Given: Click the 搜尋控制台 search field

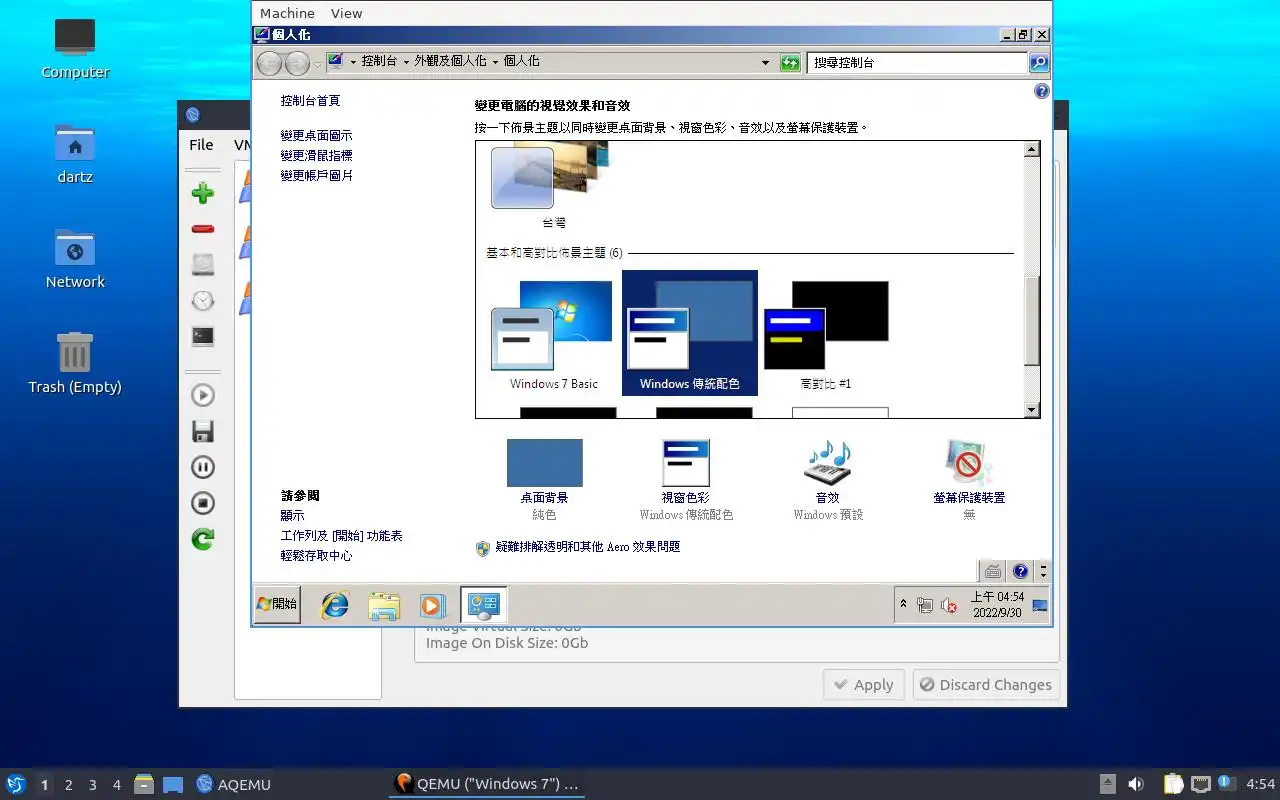Looking at the screenshot, I should (918, 63).
